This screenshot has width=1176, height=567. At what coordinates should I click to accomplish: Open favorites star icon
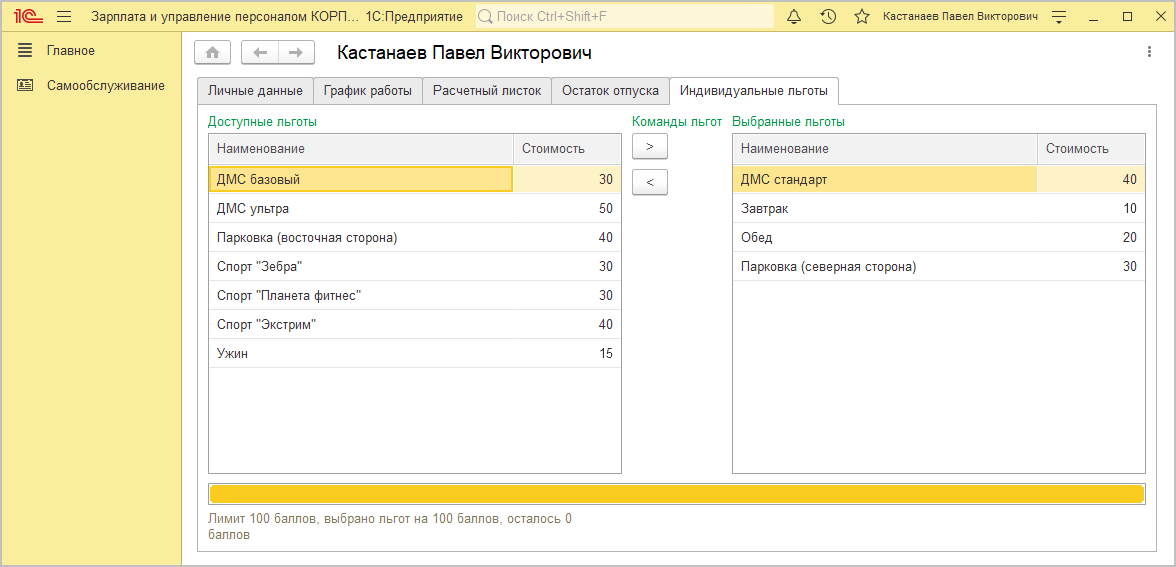click(x=861, y=17)
